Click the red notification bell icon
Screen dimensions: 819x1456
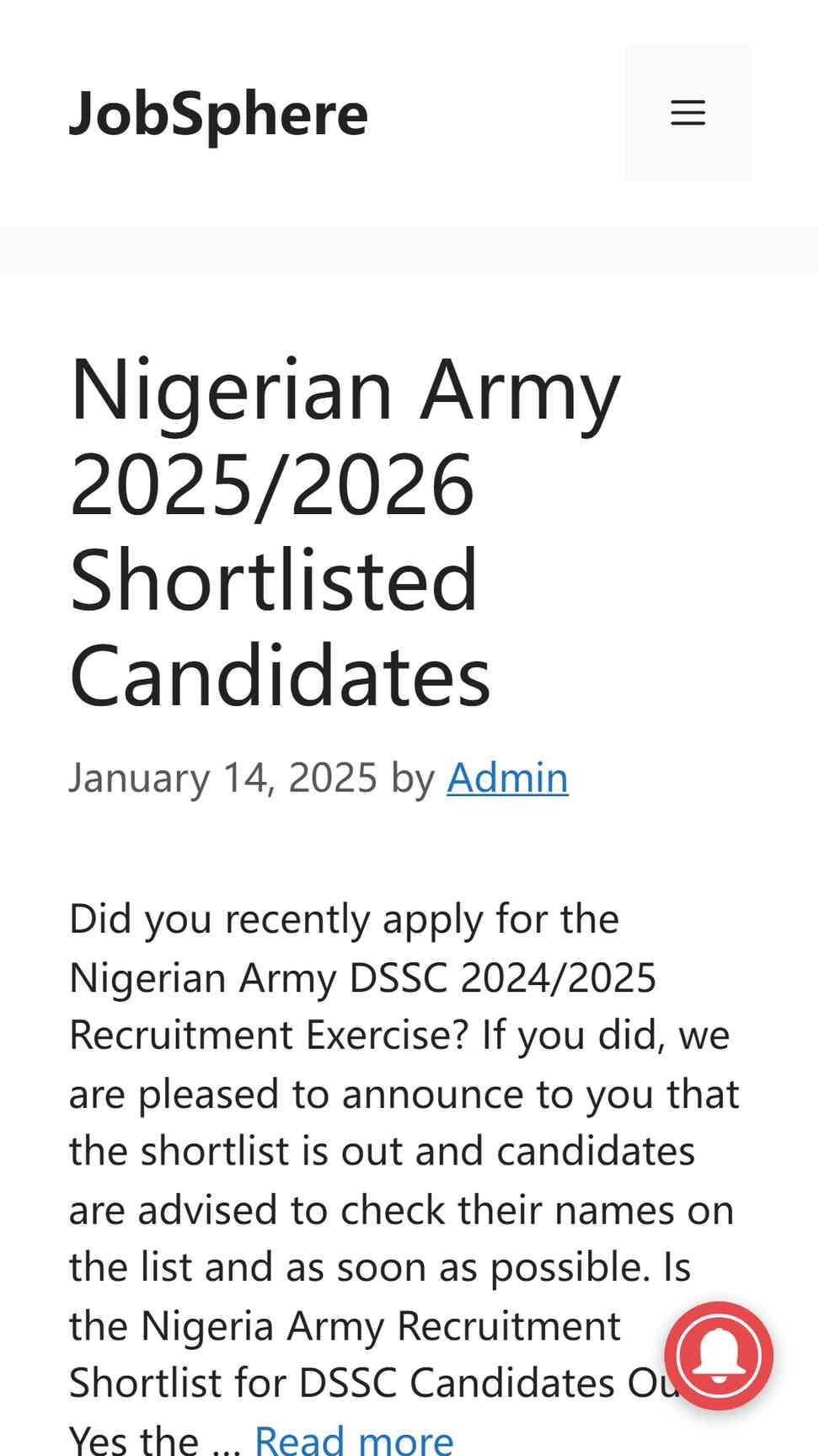(x=719, y=1356)
